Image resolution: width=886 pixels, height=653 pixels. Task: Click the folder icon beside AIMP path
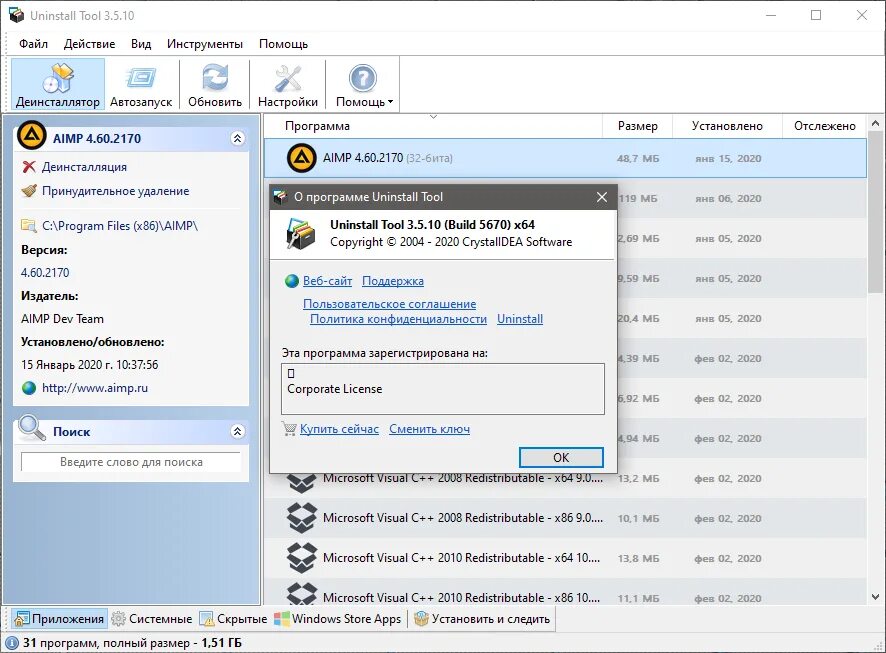click(x=29, y=225)
